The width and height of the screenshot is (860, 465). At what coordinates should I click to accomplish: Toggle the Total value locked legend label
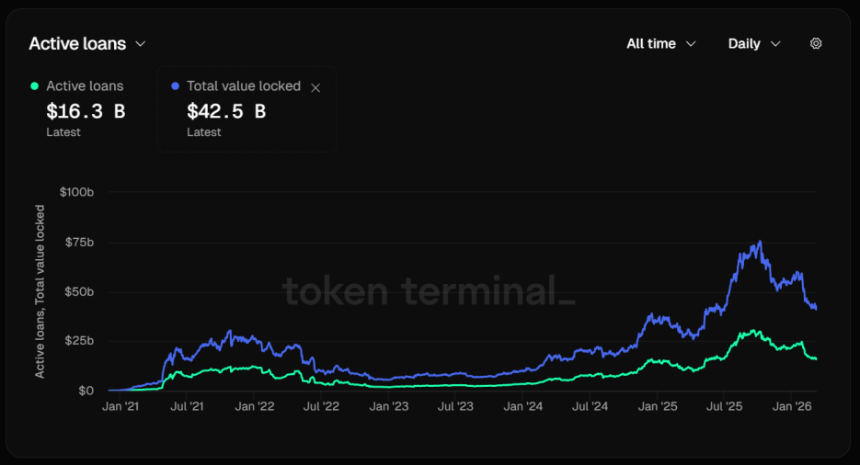pyautogui.click(x=243, y=87)
